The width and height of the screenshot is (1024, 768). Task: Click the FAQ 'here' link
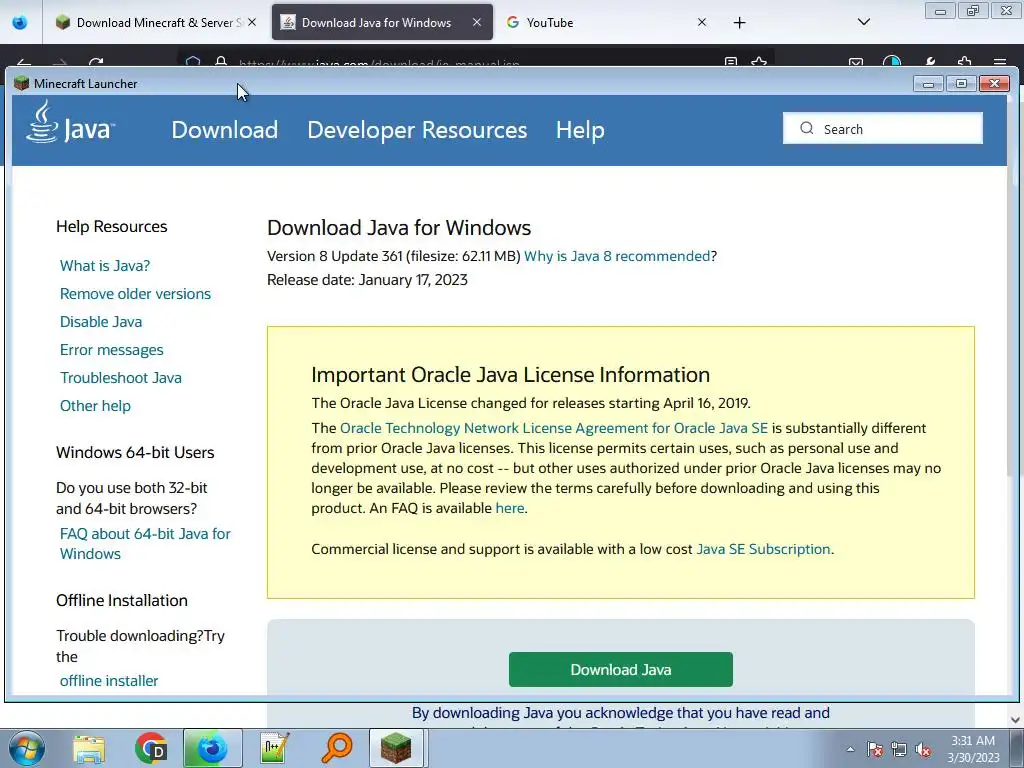(x=509, y=508)
